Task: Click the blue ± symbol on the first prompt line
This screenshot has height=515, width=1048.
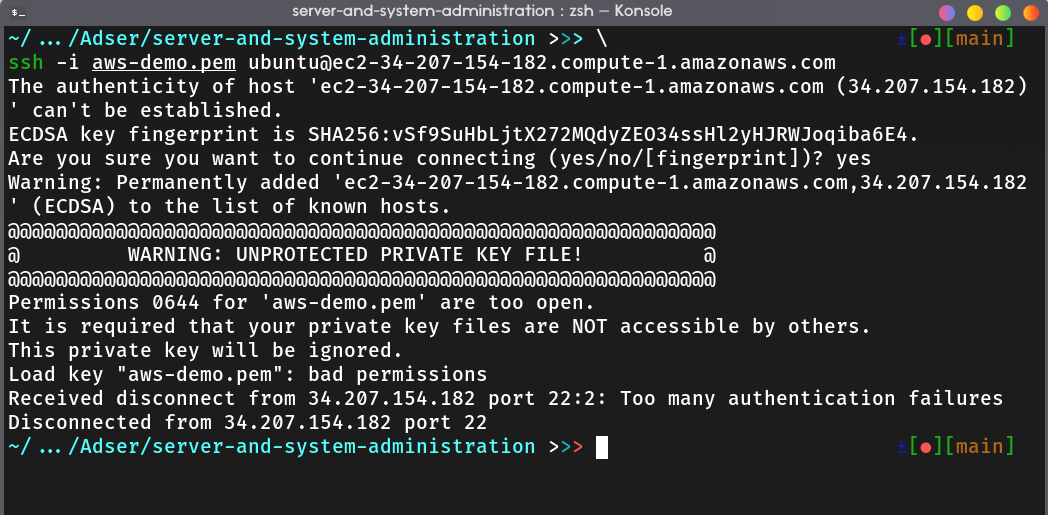Action: [x=902, y=39]
